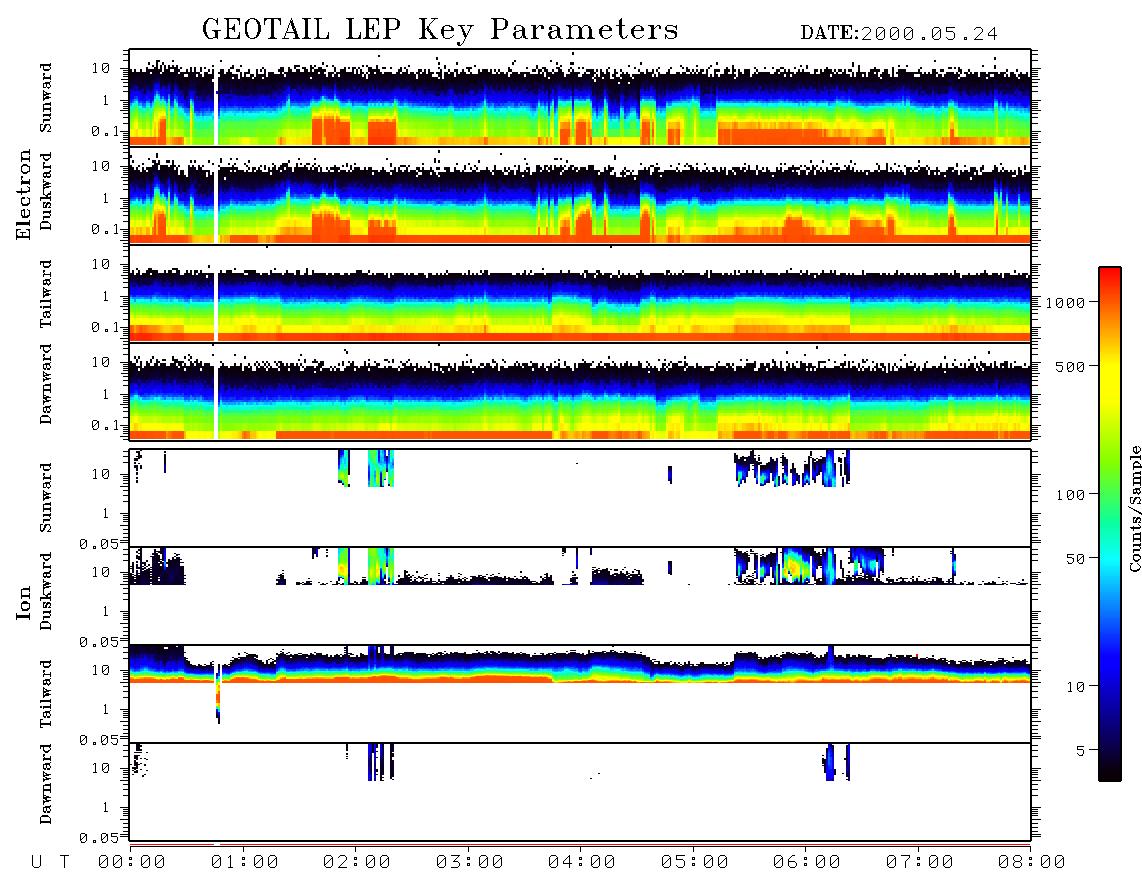Select the Electron "Duskward" axis label
1142x880 pixels.
tap(46, 191)
